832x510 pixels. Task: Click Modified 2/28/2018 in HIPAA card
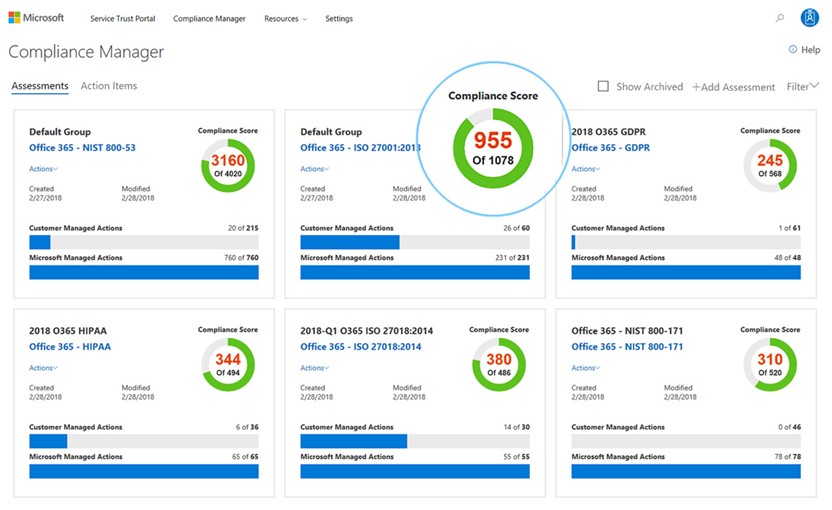tap(138, 392)
